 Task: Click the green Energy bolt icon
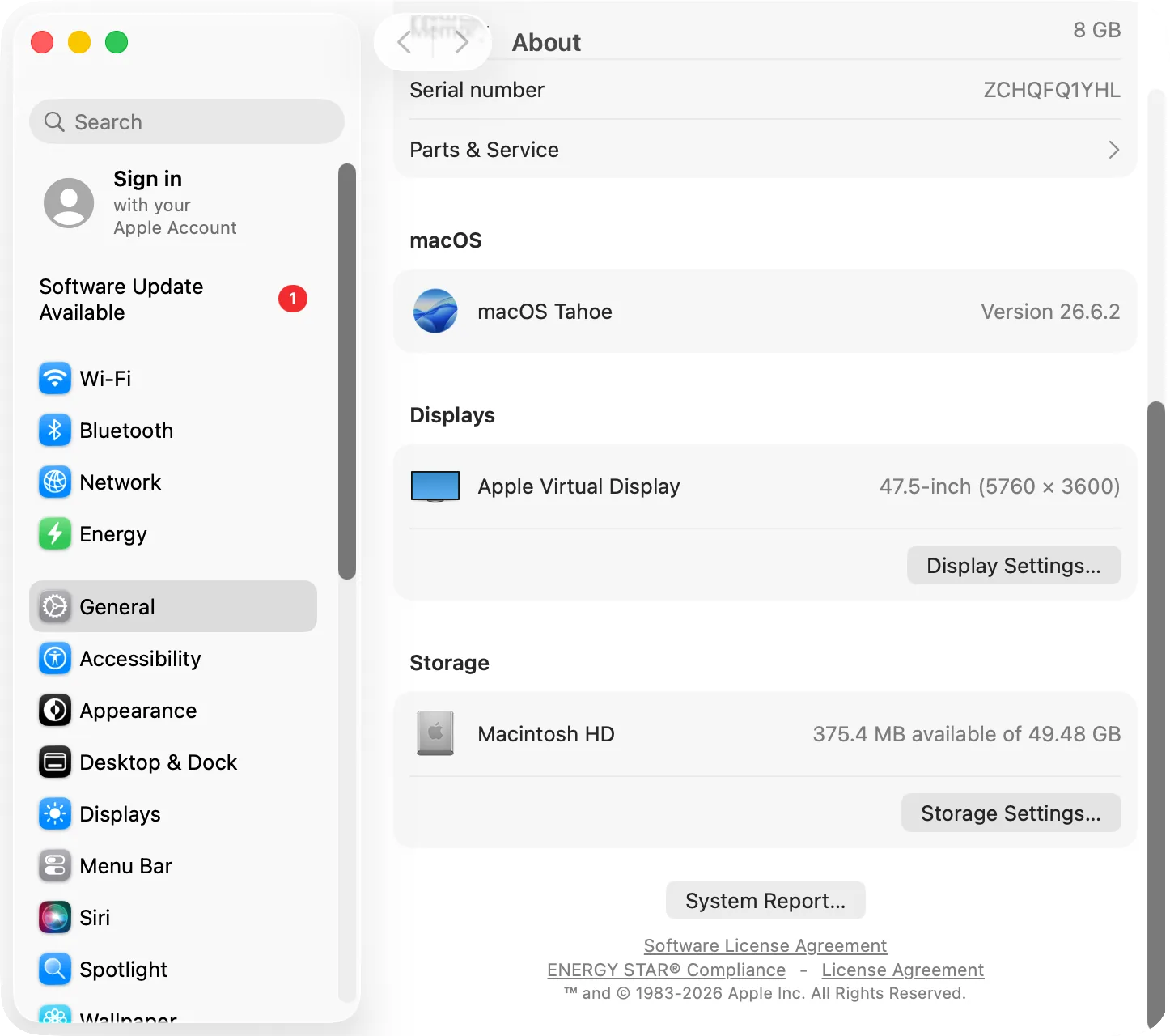click(x=55, y=533)
